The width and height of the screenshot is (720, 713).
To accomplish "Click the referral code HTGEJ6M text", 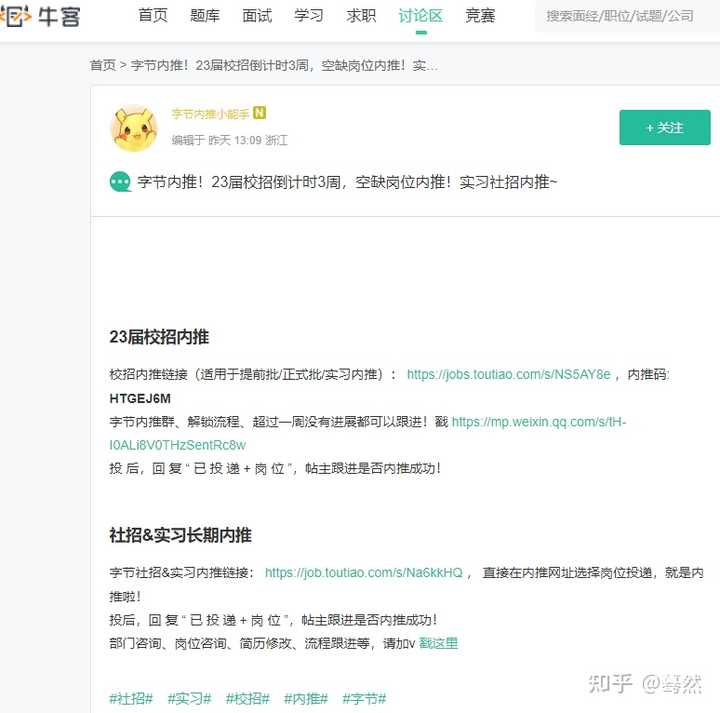I will (x=140, y=398).
